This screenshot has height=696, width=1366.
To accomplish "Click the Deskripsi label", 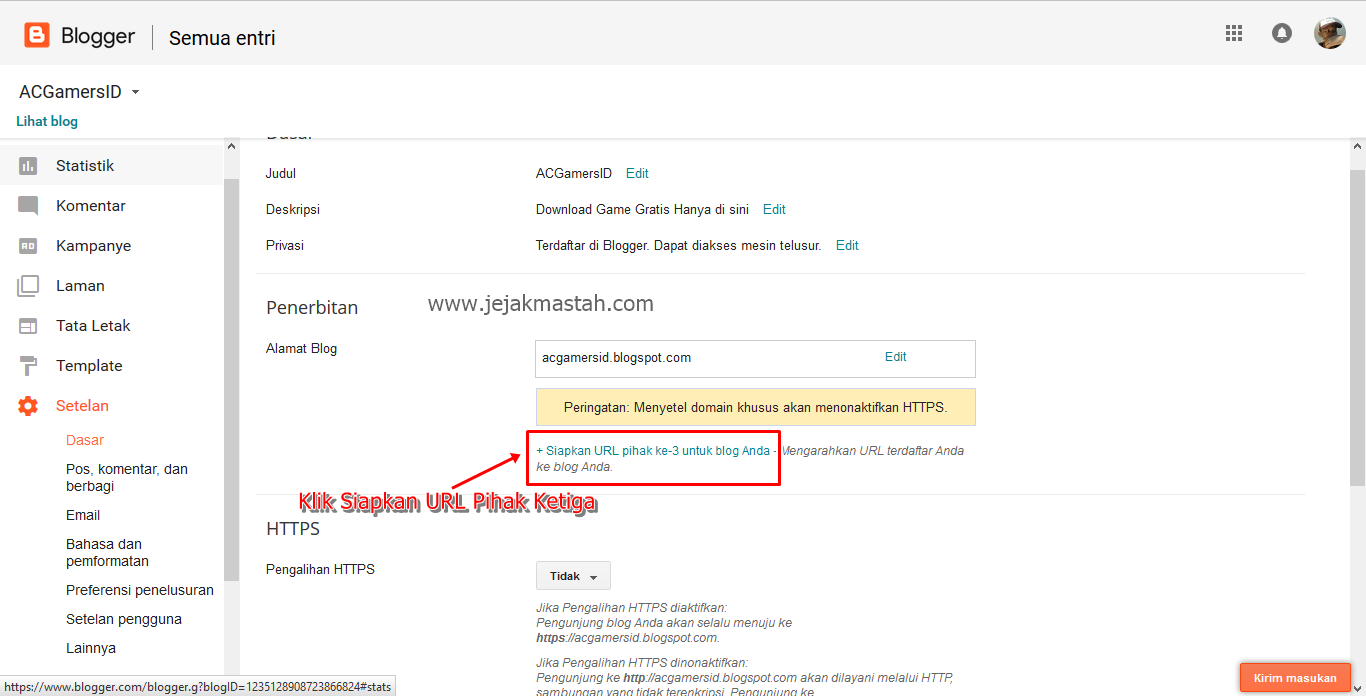I will pyautogui.click(x=293, y=209).
